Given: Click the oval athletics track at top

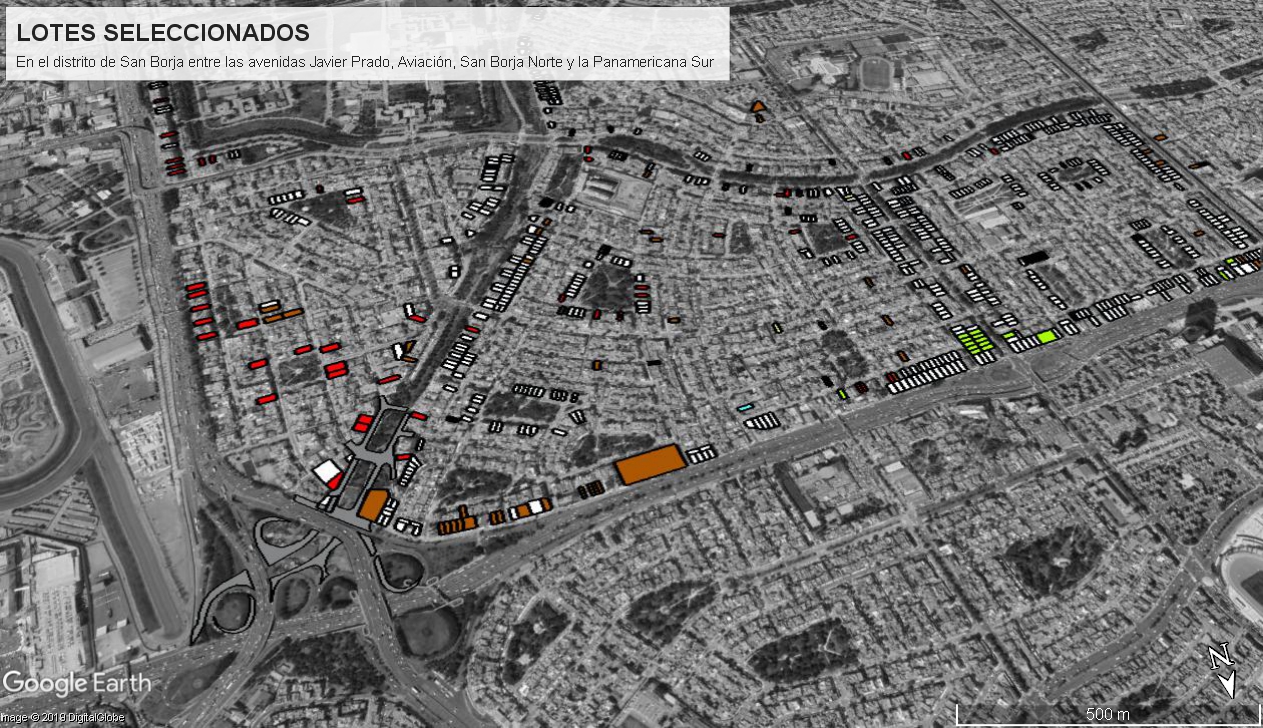Looking at the screenshot, I should click(877, 71).
